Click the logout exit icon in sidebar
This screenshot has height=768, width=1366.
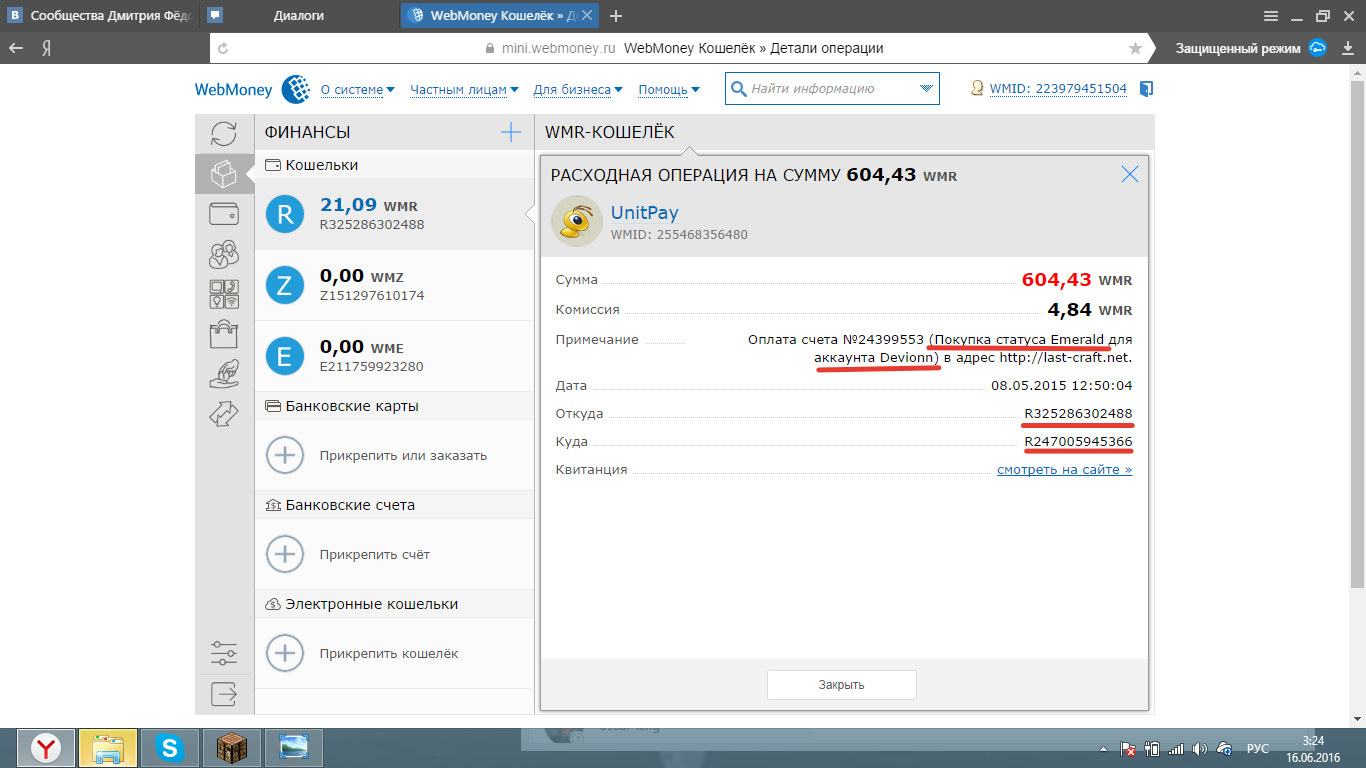pos(224,693)
